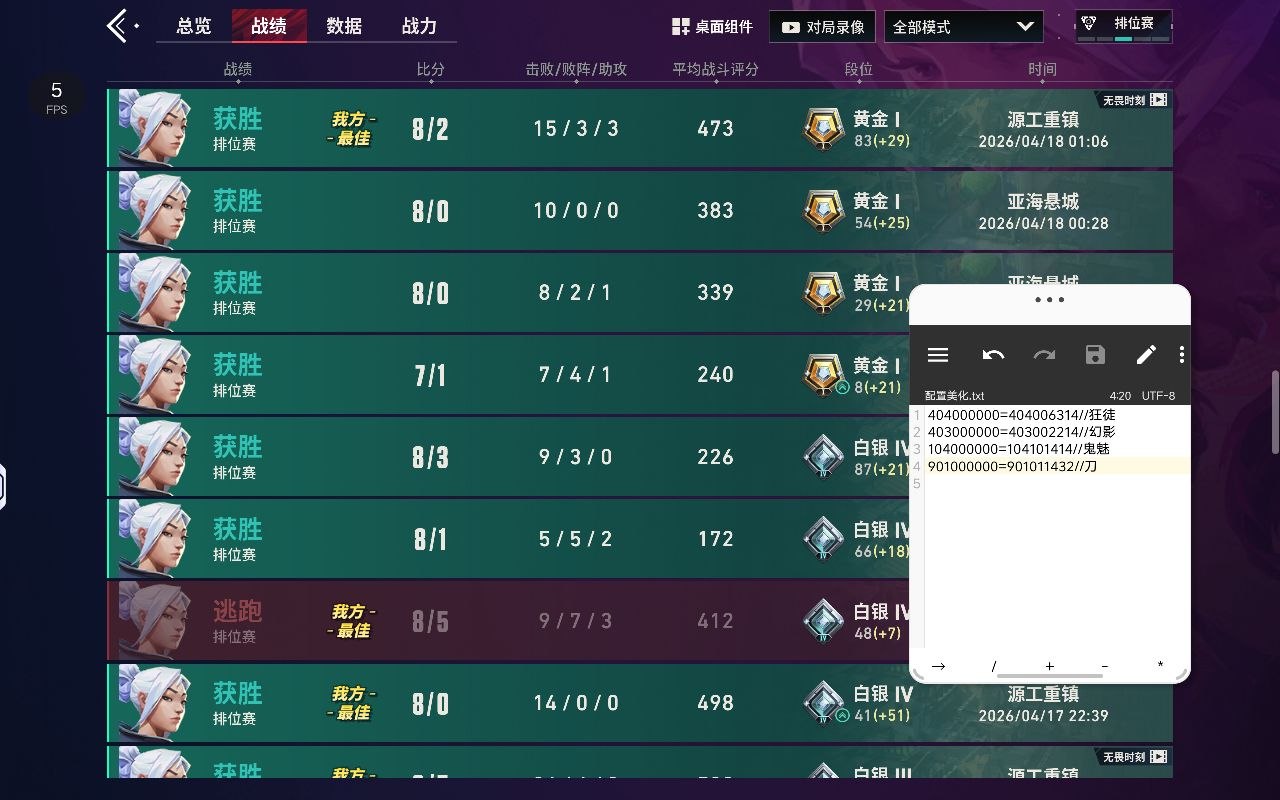
Task: Undo the last edit in text editor
Action: pyautogui.click(x=993, y=355)
